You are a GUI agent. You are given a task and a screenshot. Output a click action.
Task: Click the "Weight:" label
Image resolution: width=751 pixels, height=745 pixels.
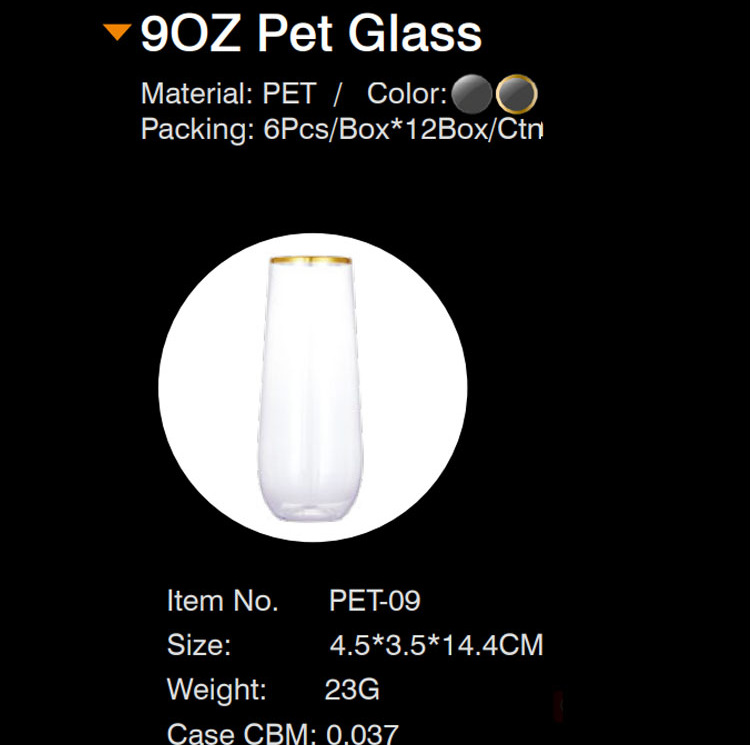click(216, 689)
